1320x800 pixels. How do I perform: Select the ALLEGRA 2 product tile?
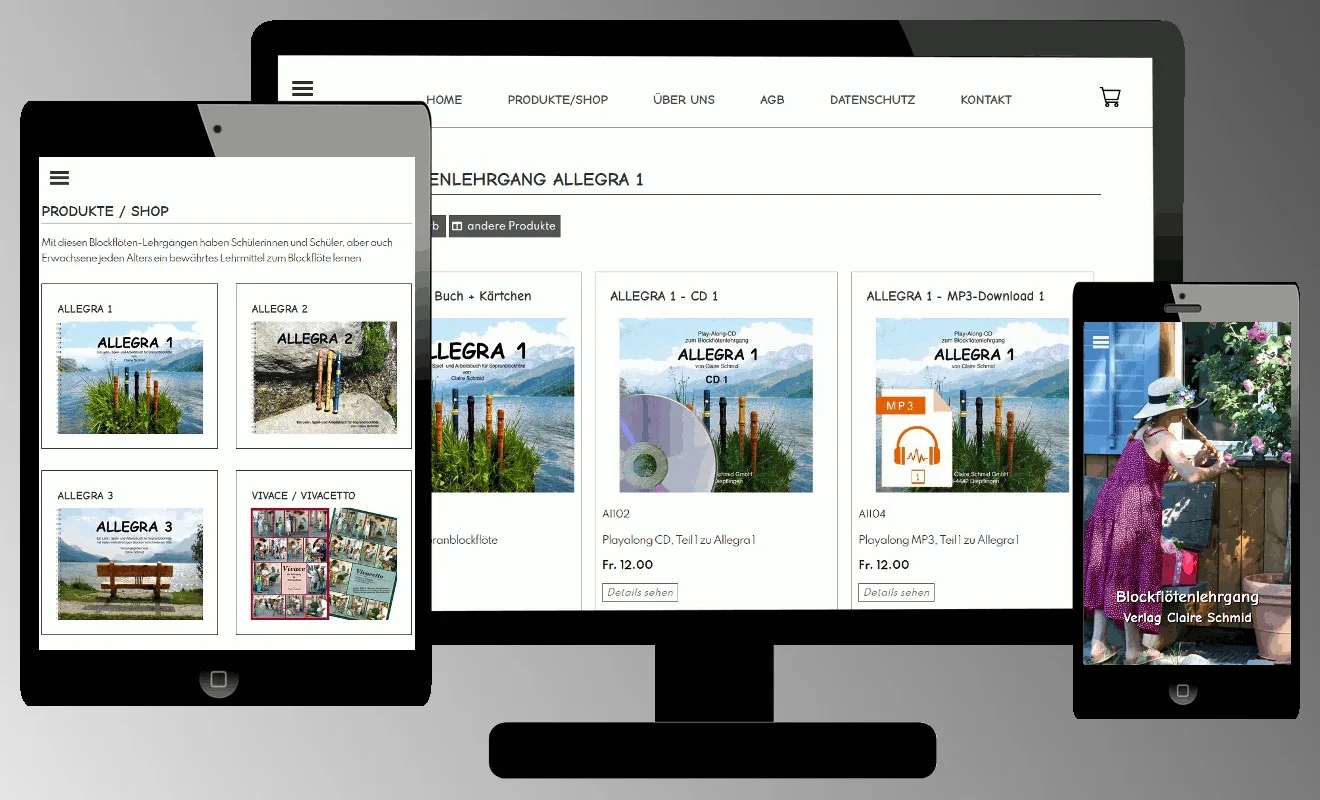pyautogui.click(x=324, y=366)
